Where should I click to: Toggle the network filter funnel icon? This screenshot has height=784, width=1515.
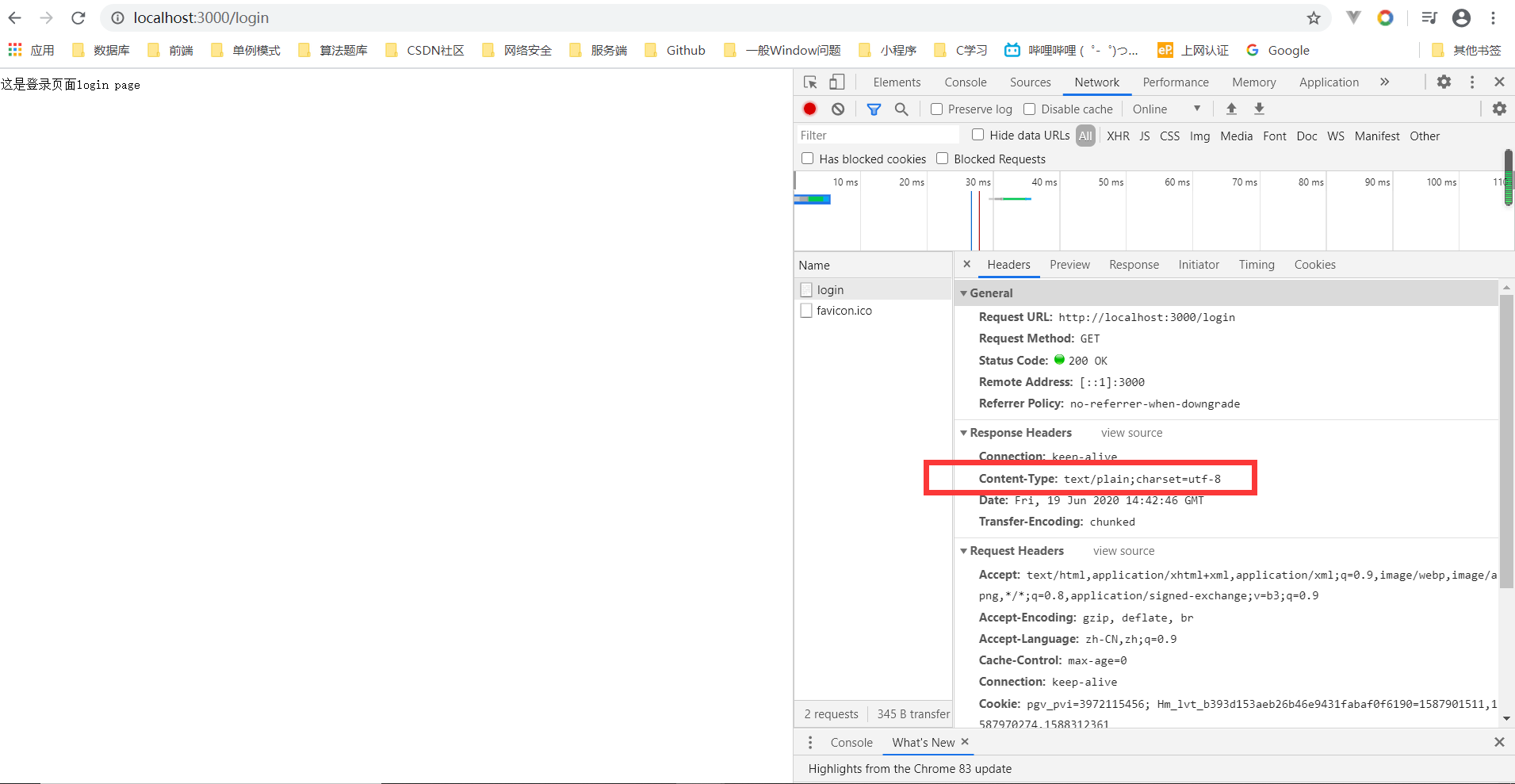874,109
